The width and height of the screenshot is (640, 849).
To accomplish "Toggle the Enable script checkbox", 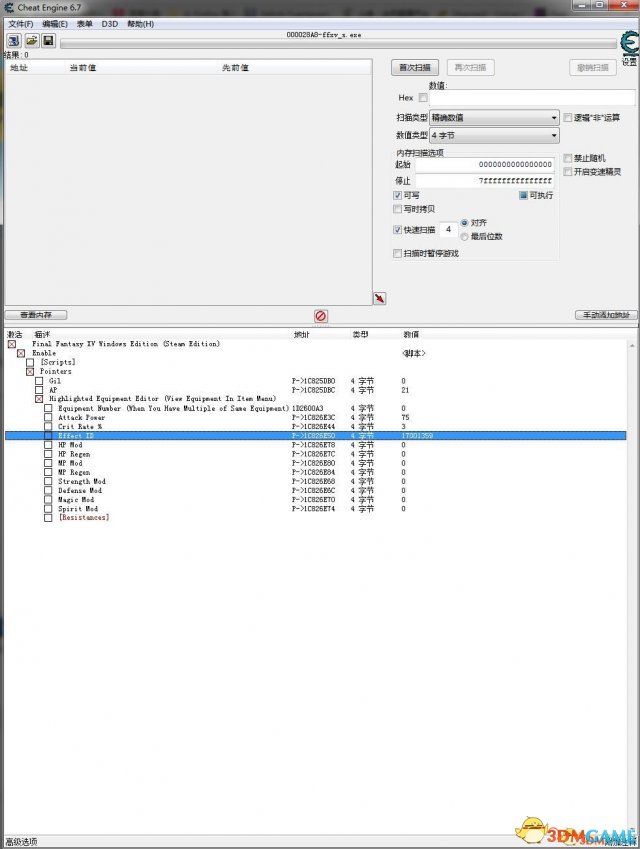I will 21,353.
